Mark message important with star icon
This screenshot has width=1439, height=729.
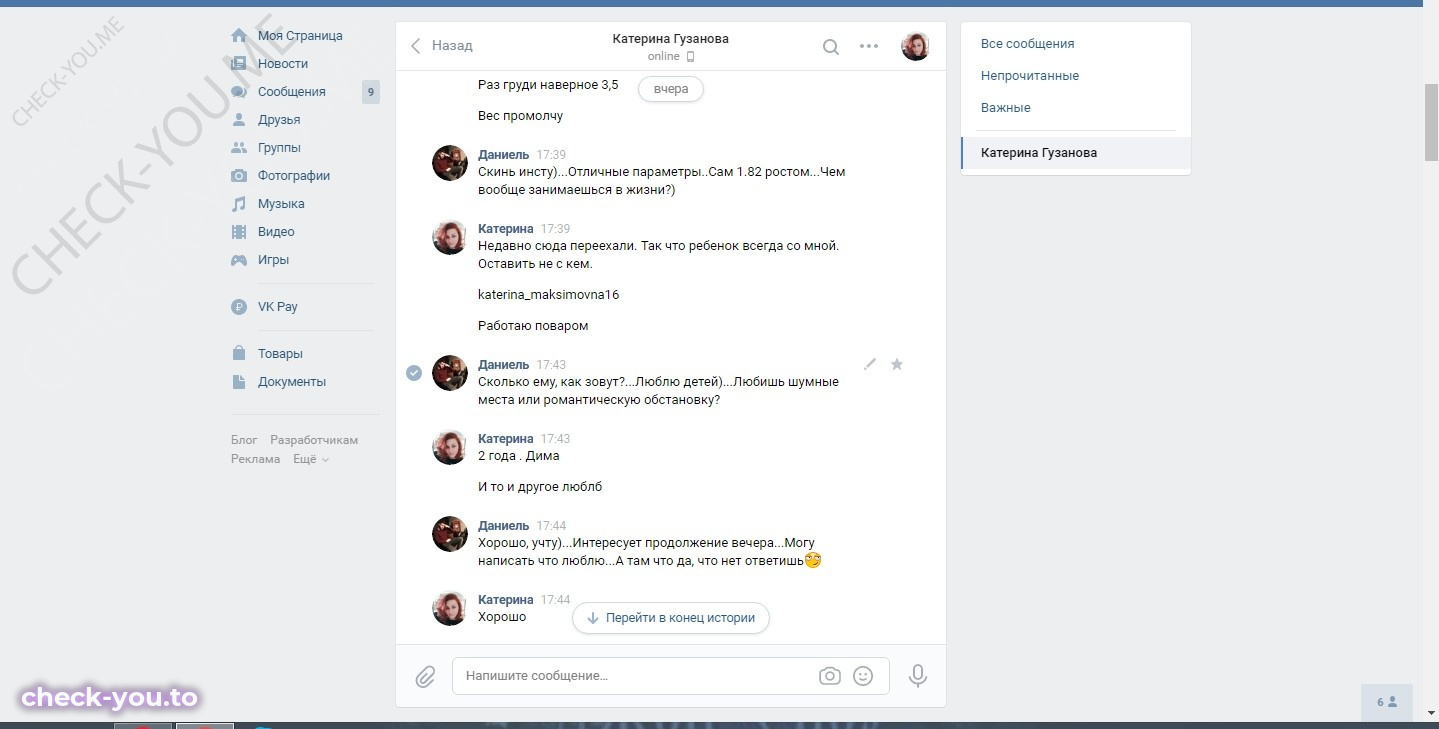point(897,364)
